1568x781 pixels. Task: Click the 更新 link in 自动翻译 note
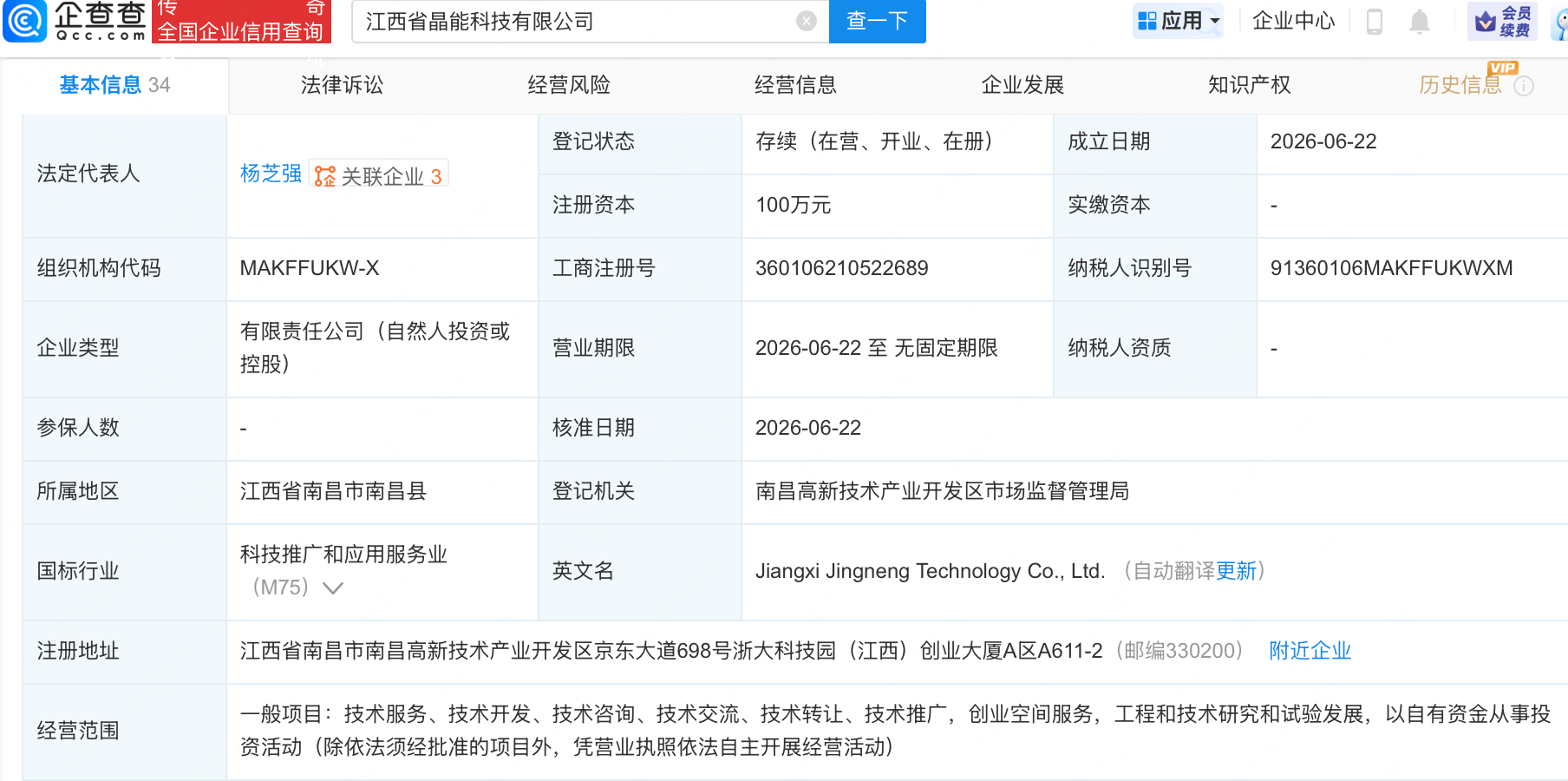pyautogui.click(x=1236, y=571)
